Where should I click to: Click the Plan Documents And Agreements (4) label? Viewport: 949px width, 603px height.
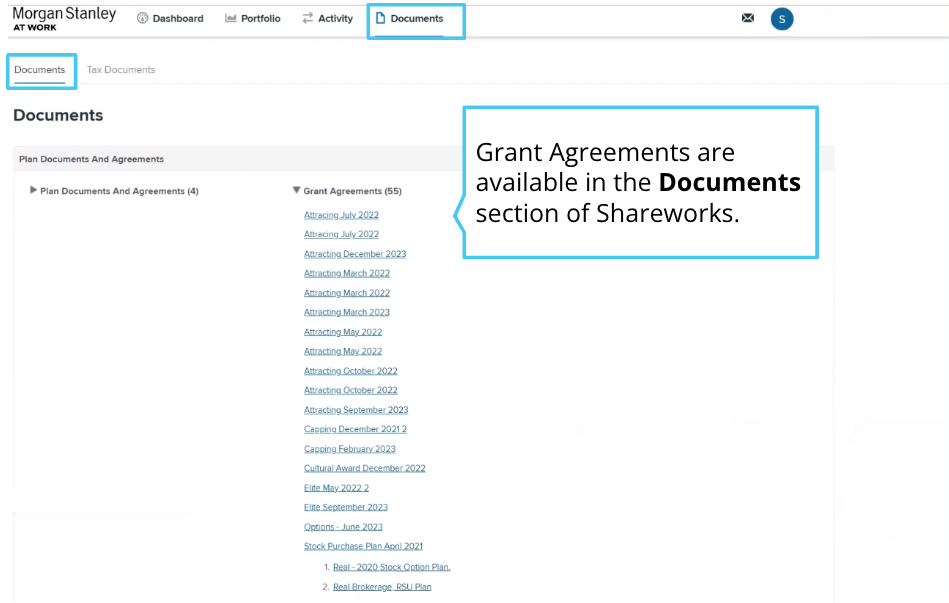[x=119, y=191]
